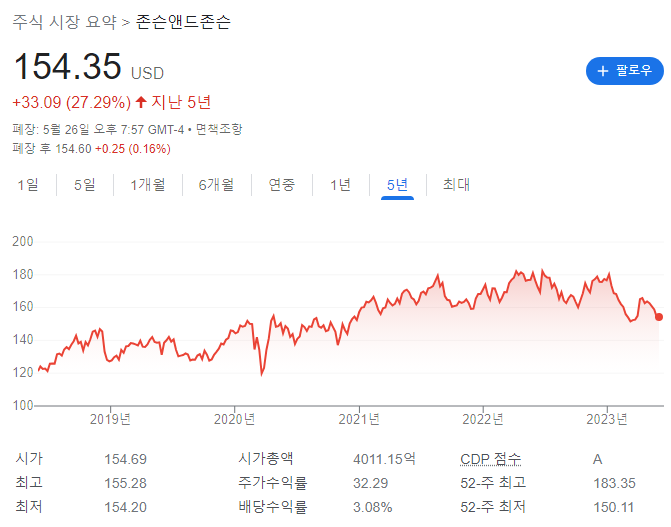Click the 52-주 최고 label

pos(493,483)
